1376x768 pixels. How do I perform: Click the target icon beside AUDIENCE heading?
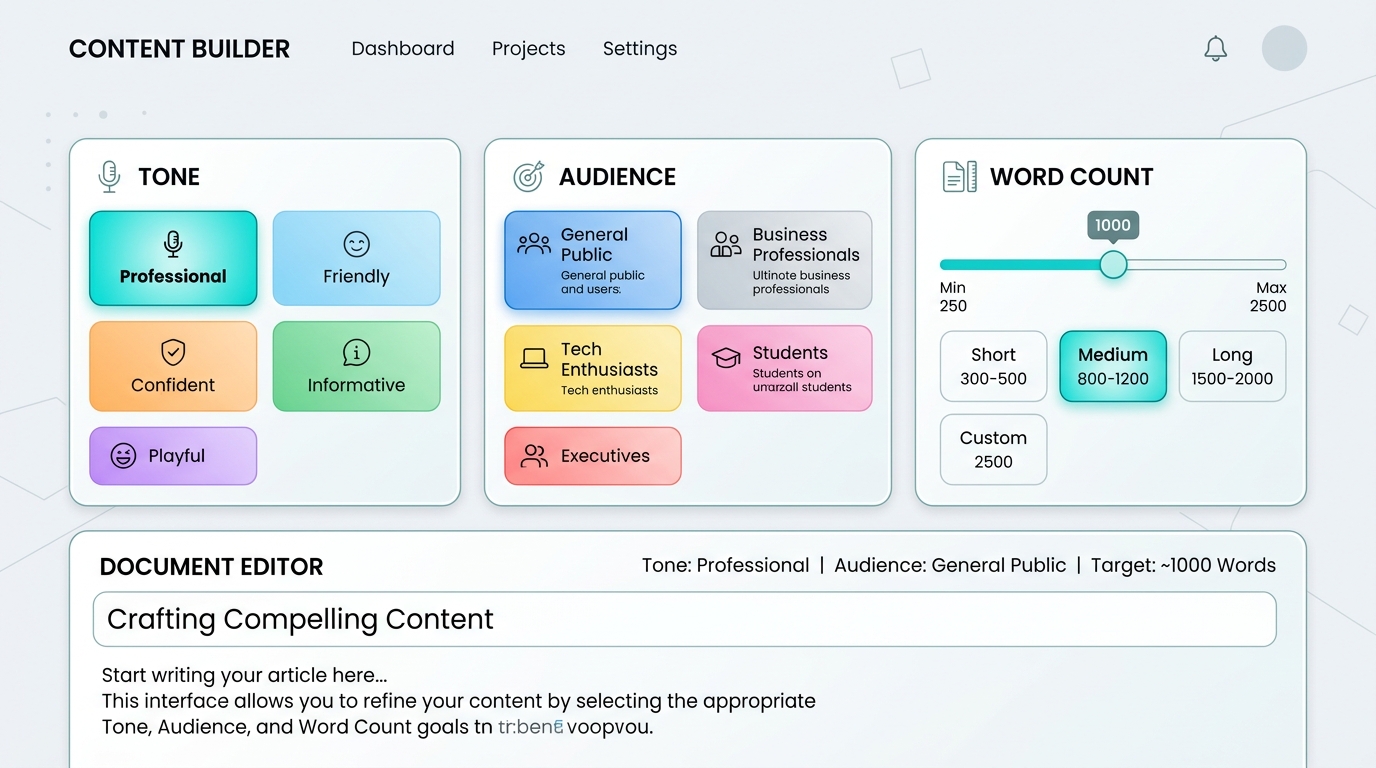coord(528,177)
